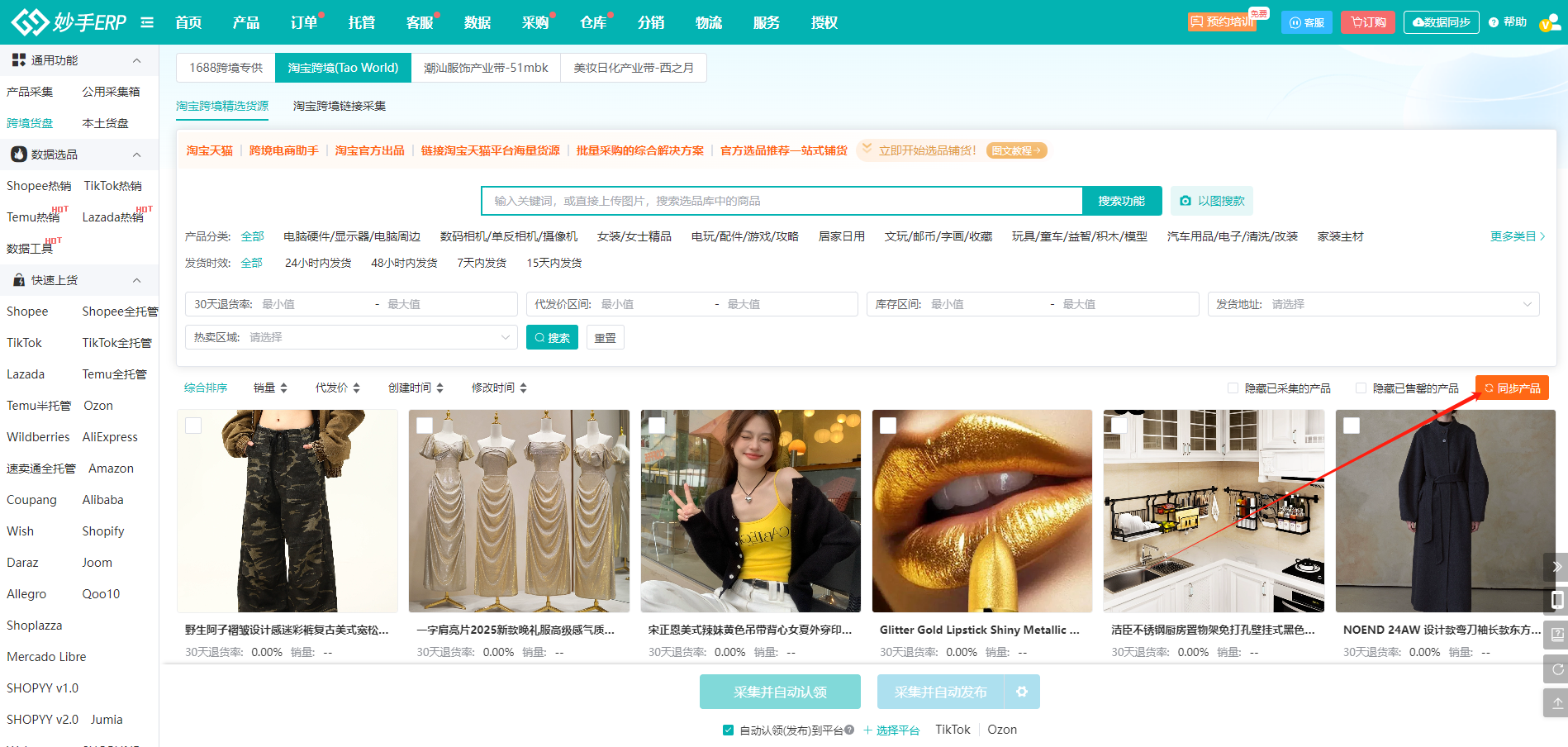Select category 居家日用
The image size is (1568, 747).
coord(842,236)
